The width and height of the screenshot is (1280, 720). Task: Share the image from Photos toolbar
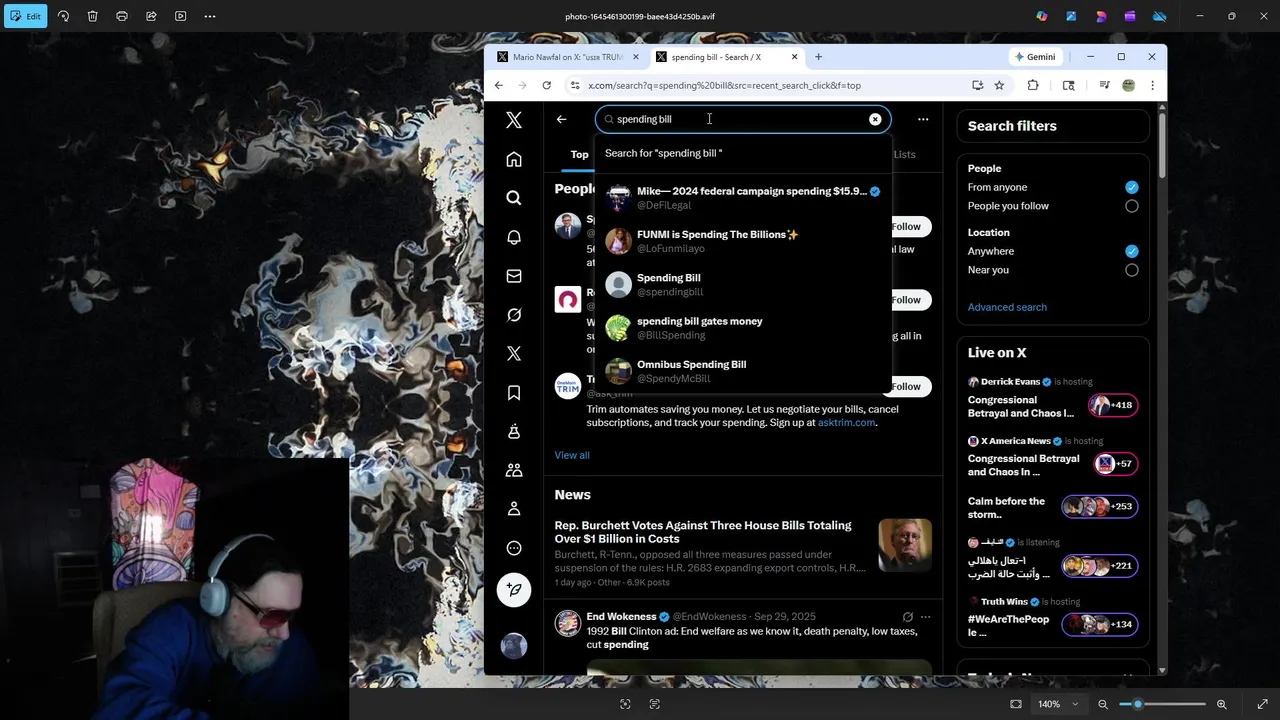pyautogui.click(x=151, y=16)
